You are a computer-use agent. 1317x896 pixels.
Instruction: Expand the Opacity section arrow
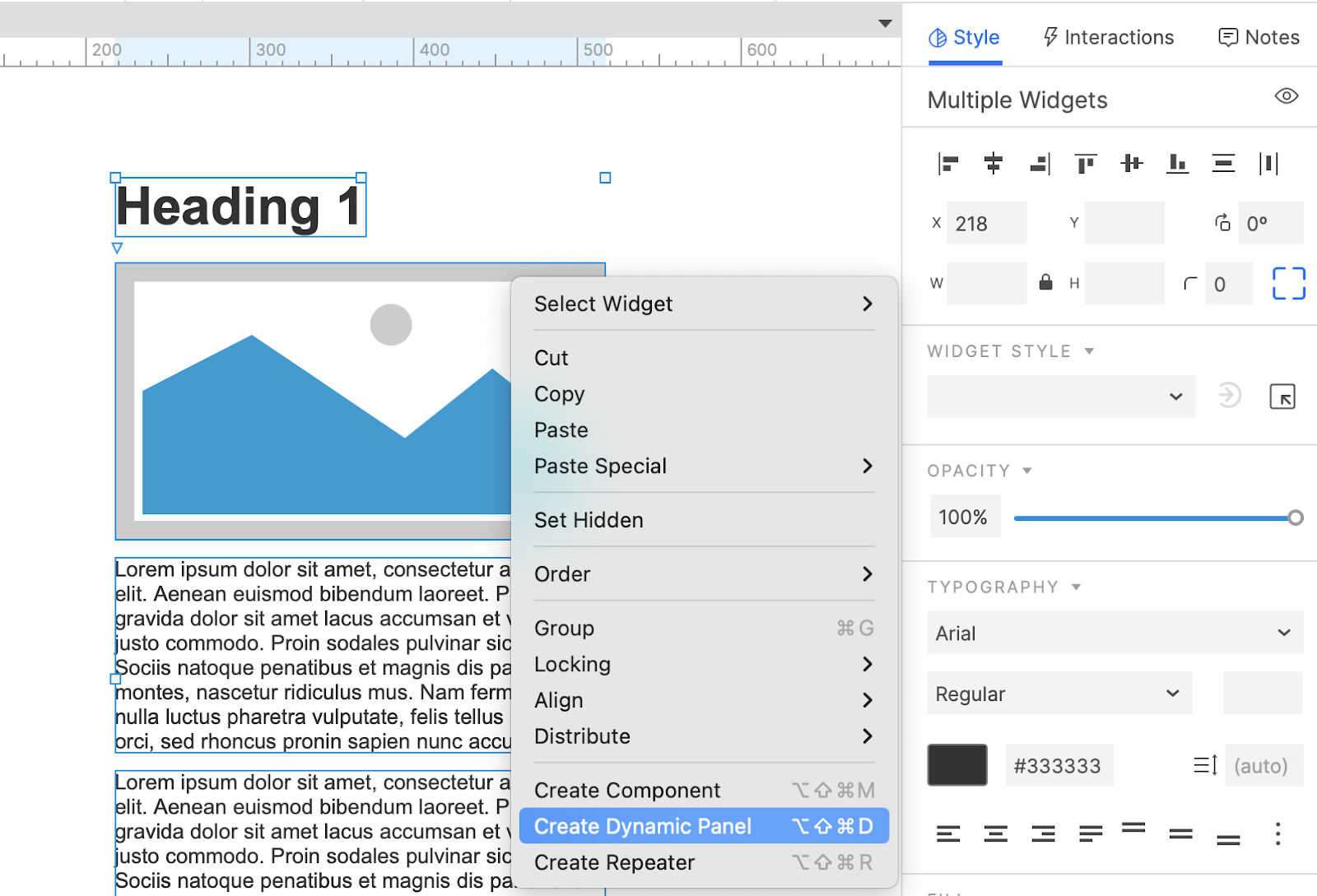coord(1027,471)
